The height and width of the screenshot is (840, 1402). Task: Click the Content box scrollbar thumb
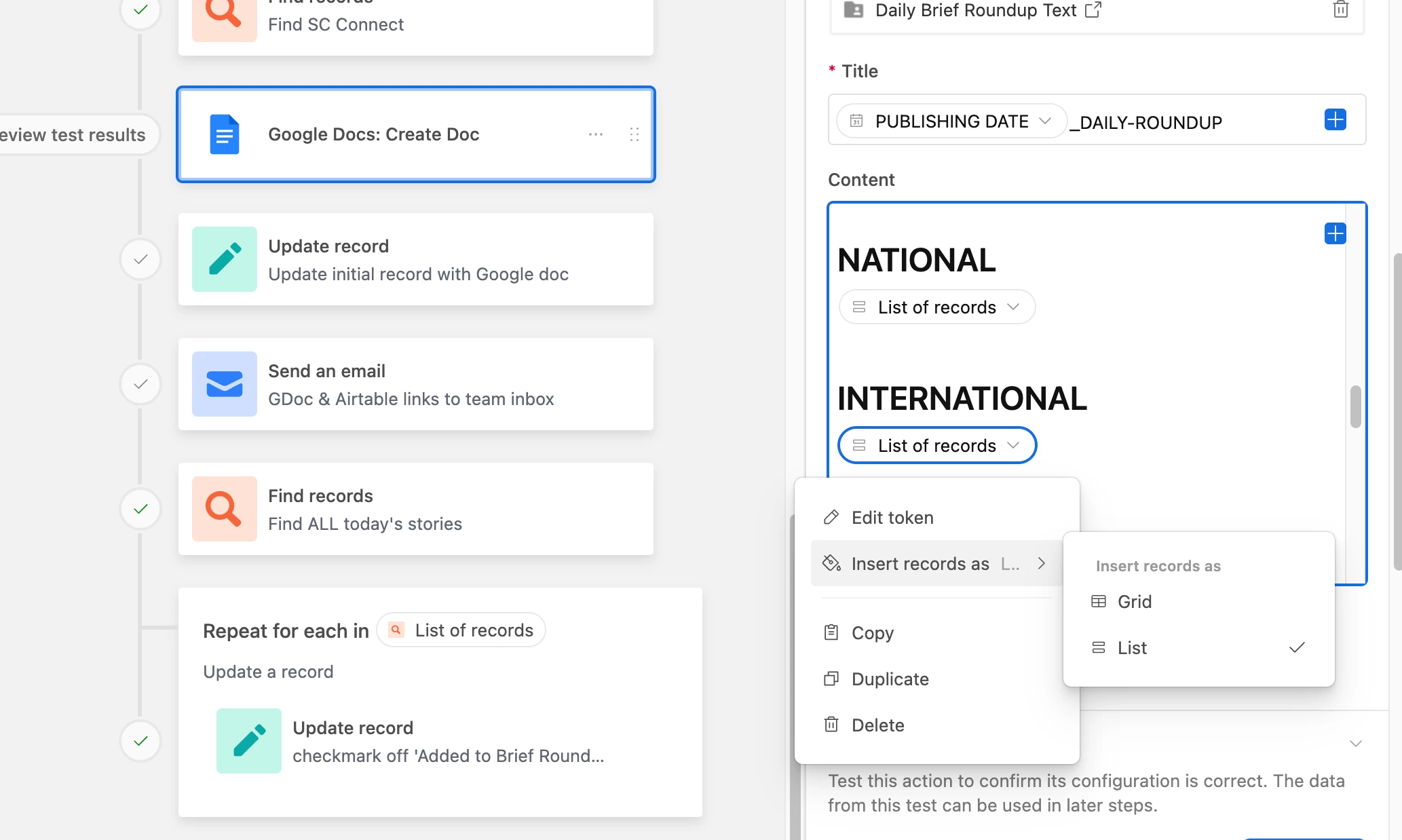point(1355,406)
